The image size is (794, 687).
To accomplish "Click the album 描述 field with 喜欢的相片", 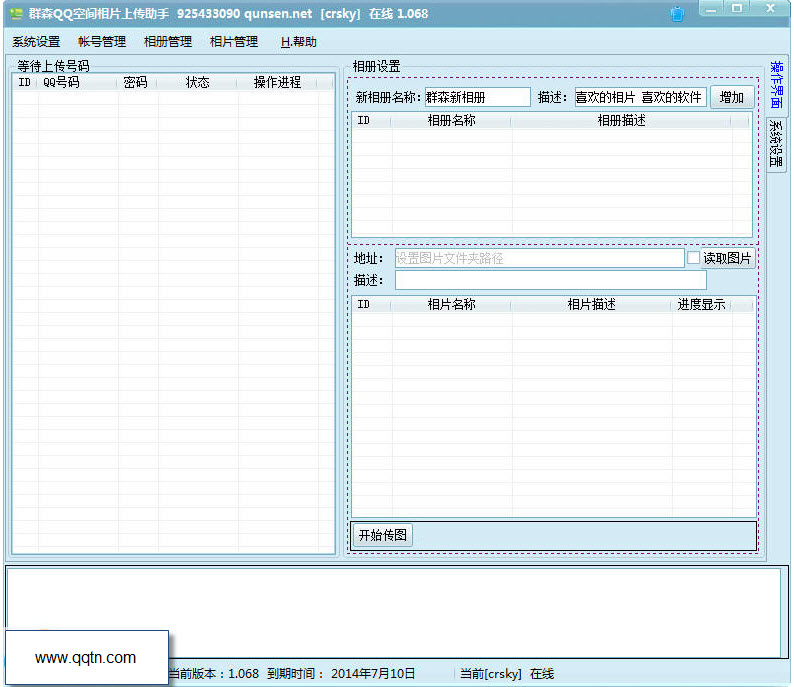I will (x=641, y=97).
